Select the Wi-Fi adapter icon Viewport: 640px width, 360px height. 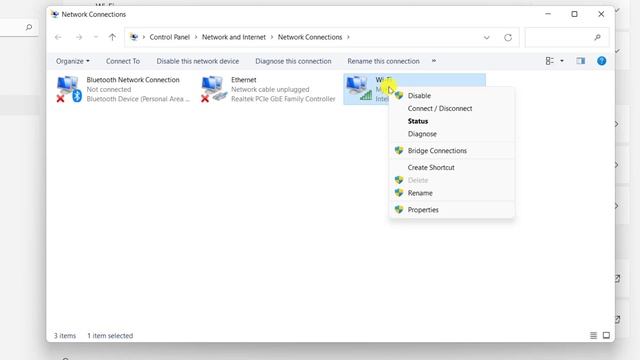(359, 88)
